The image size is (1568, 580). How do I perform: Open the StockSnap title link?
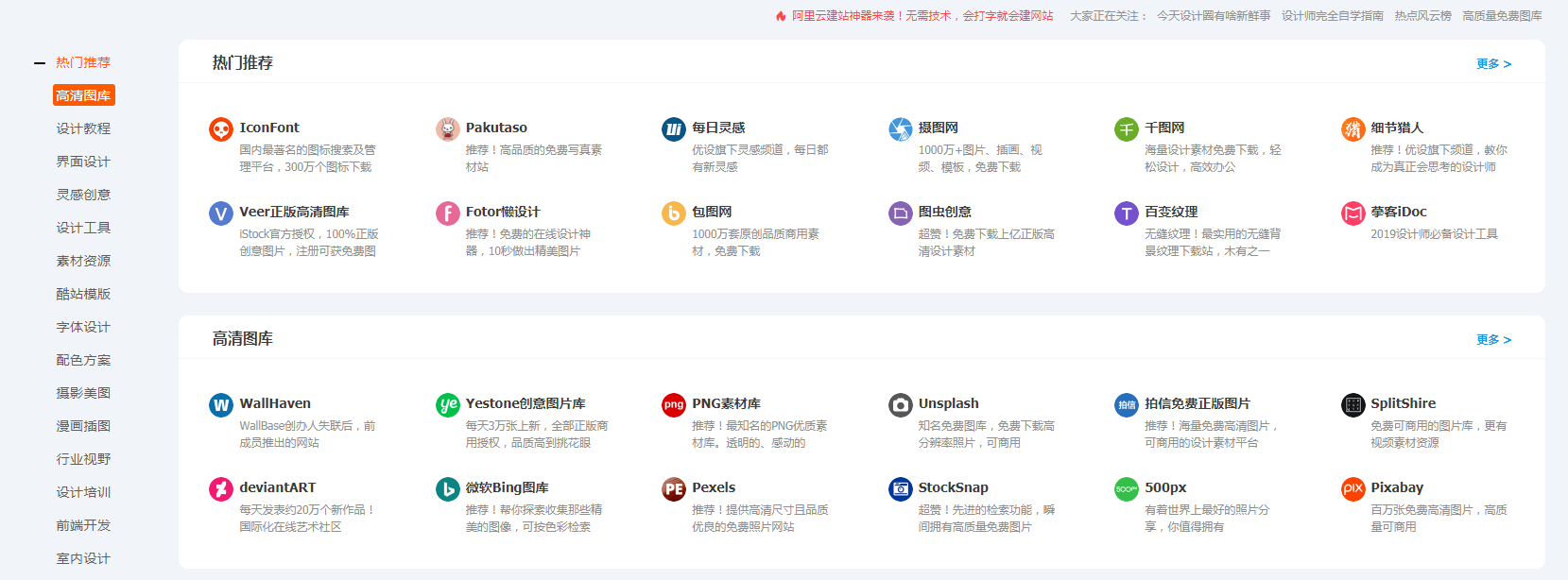click(954, 487)
